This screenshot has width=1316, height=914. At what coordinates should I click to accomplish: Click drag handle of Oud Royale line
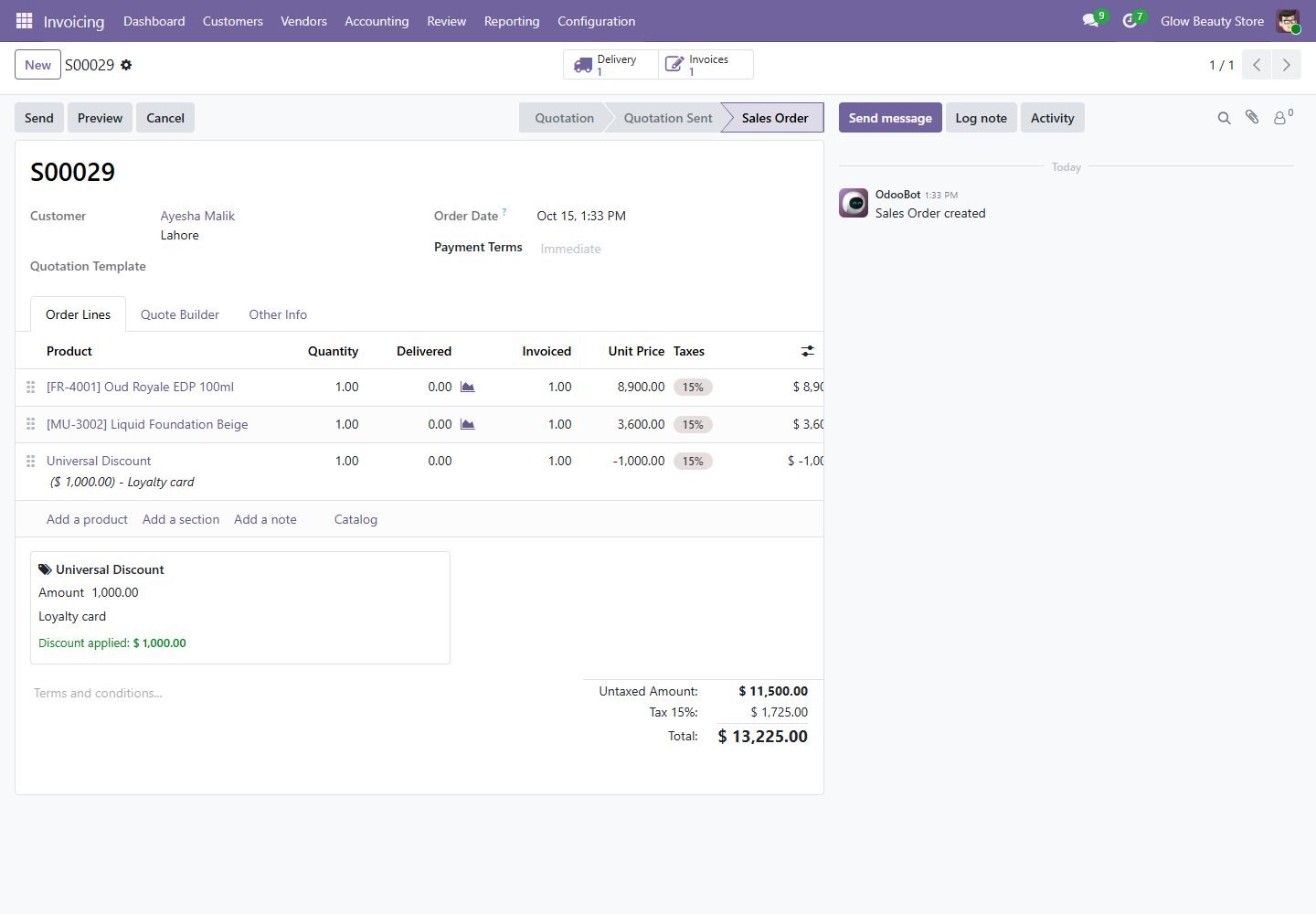click(x=30, y=388)
